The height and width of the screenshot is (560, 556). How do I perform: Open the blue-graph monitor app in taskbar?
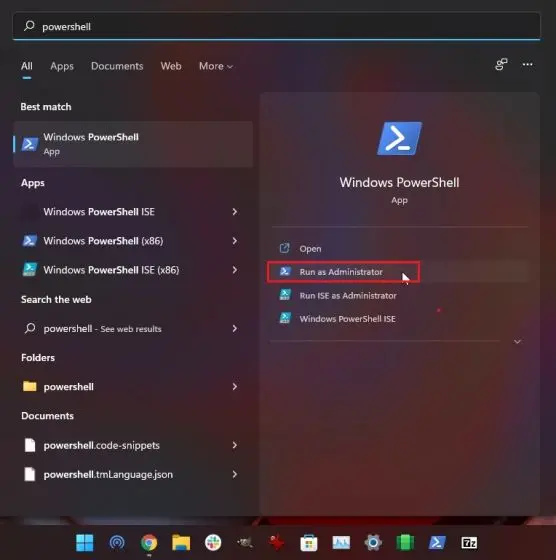(341, 543)
